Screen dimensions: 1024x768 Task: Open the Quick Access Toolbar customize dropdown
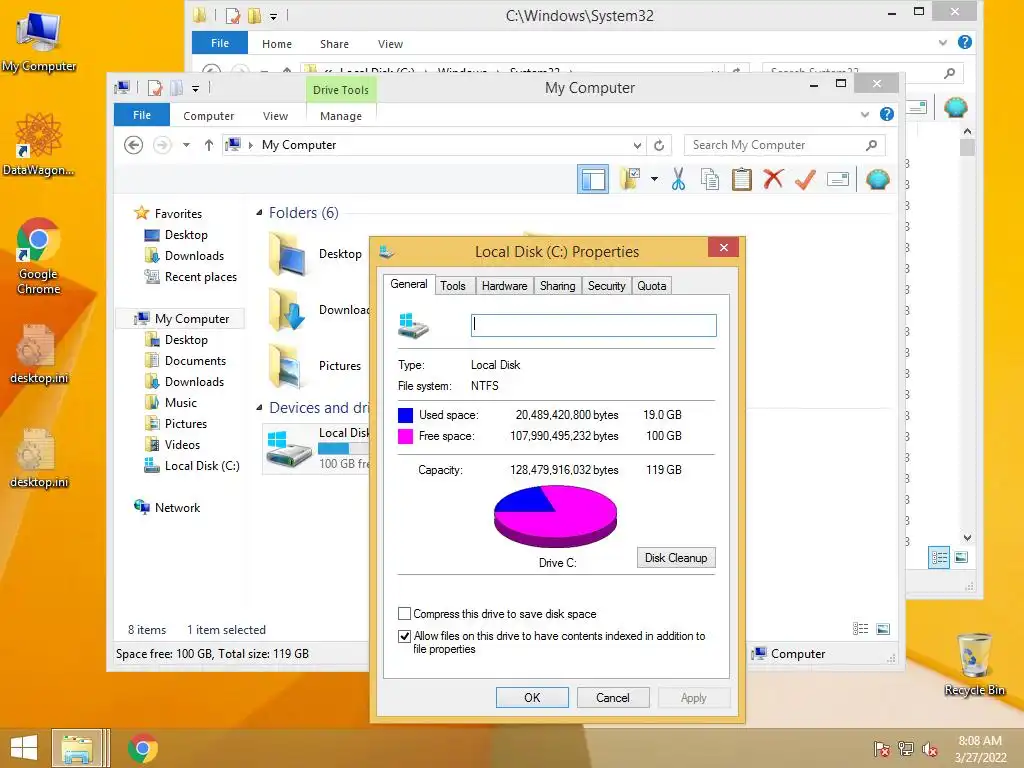point(195,88)
